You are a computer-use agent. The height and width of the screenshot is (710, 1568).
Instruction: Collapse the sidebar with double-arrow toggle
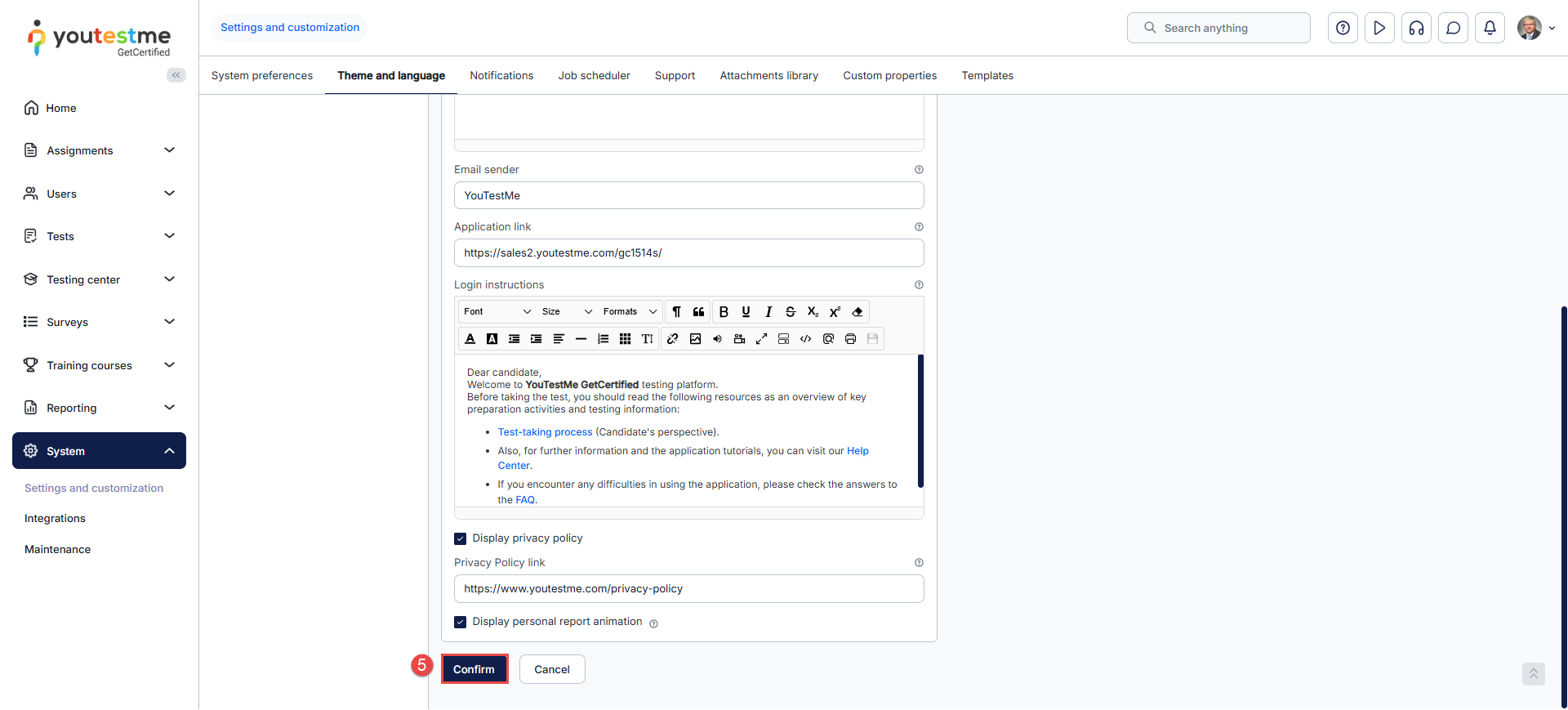click(176, 75)
